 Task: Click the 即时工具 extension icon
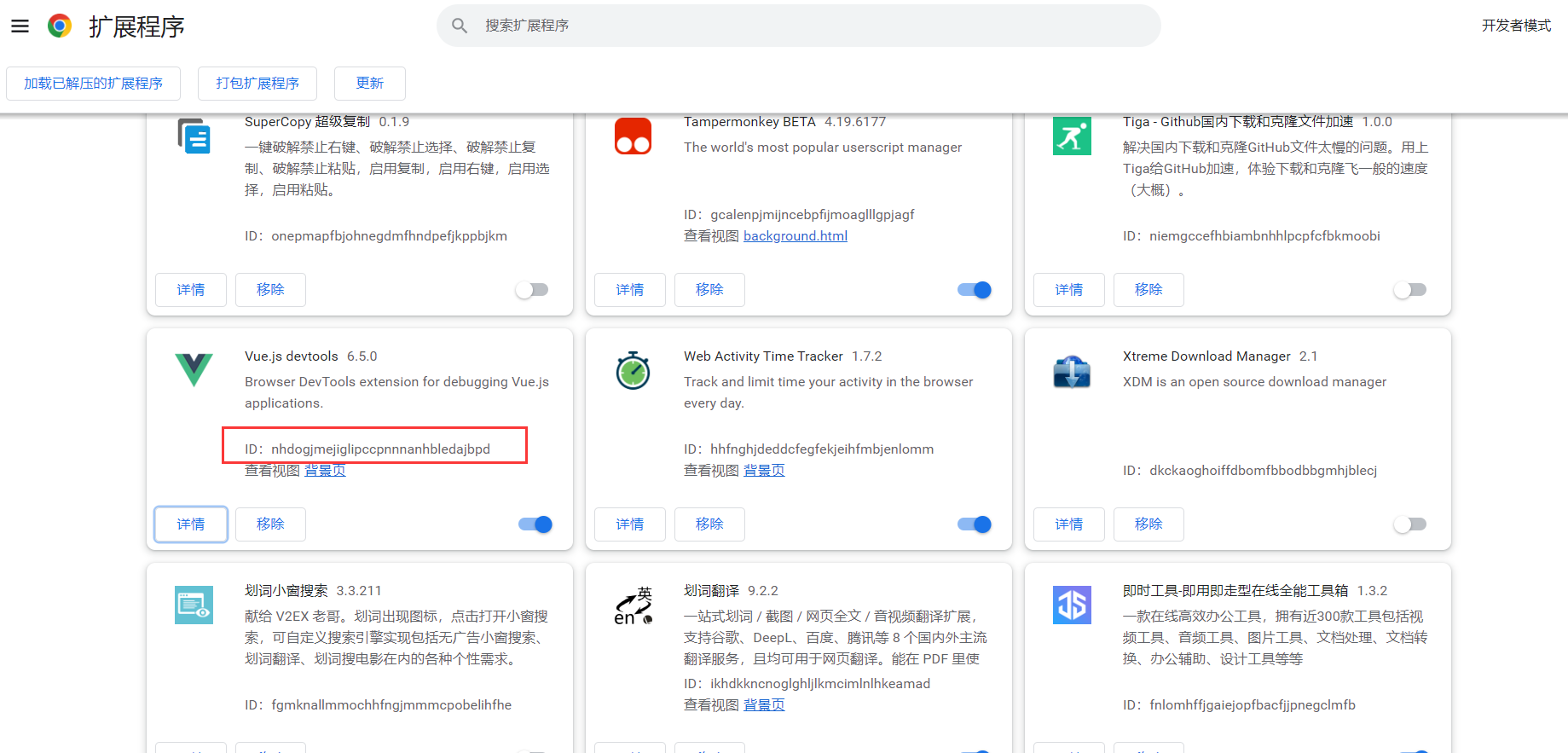1072,605
